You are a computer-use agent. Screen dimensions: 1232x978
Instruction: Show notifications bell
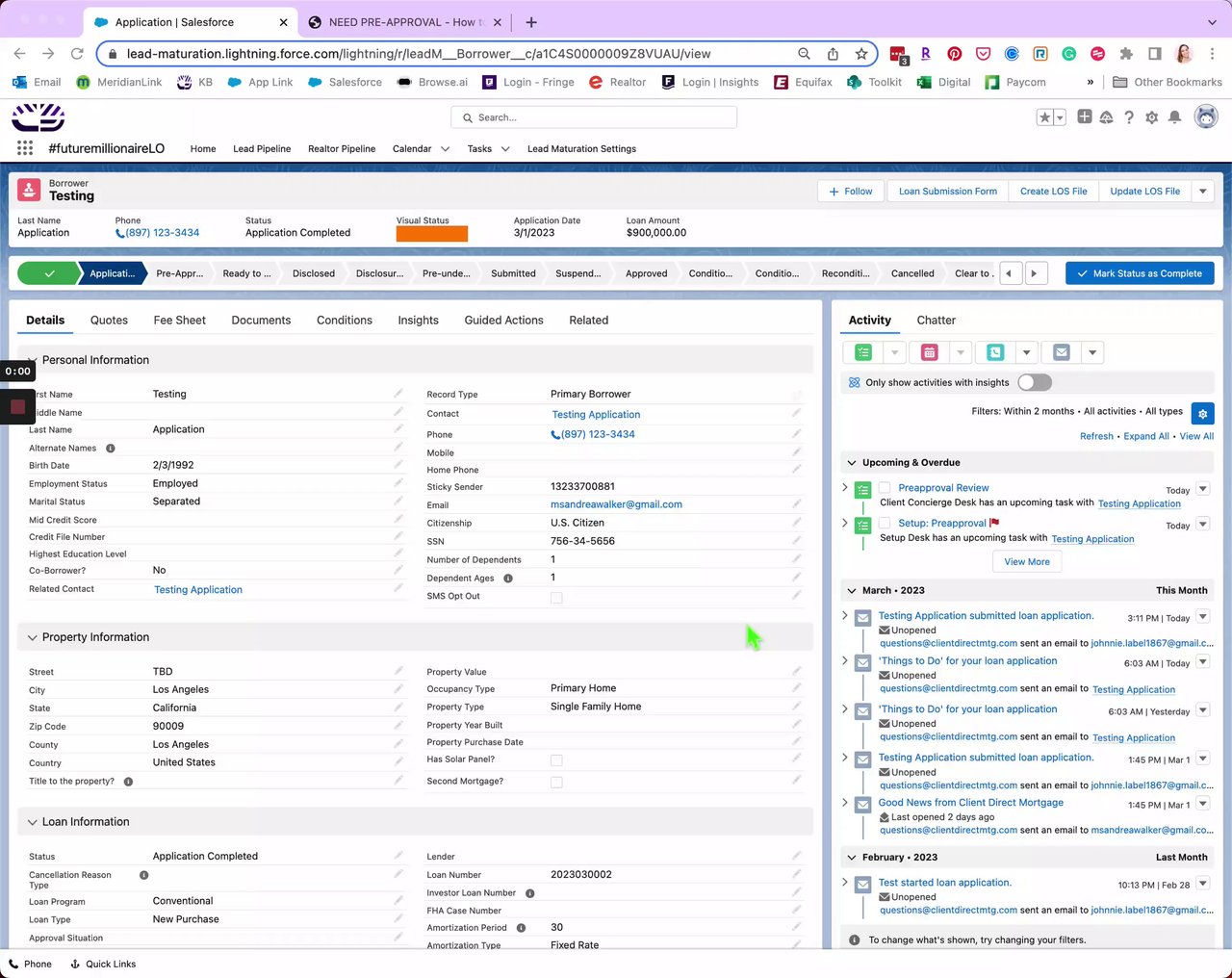coord(1175,117)
